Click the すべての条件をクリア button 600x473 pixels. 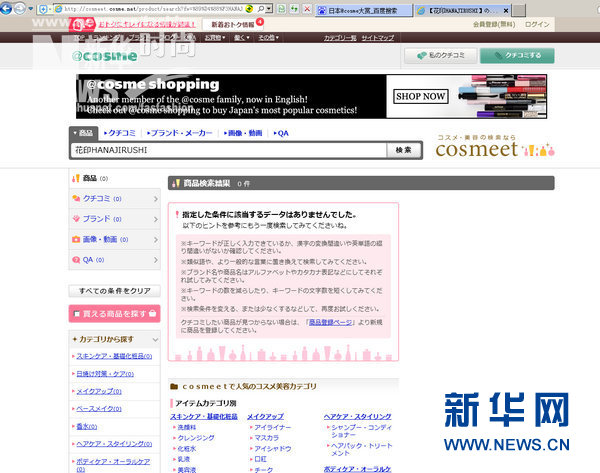coord(114,291)
